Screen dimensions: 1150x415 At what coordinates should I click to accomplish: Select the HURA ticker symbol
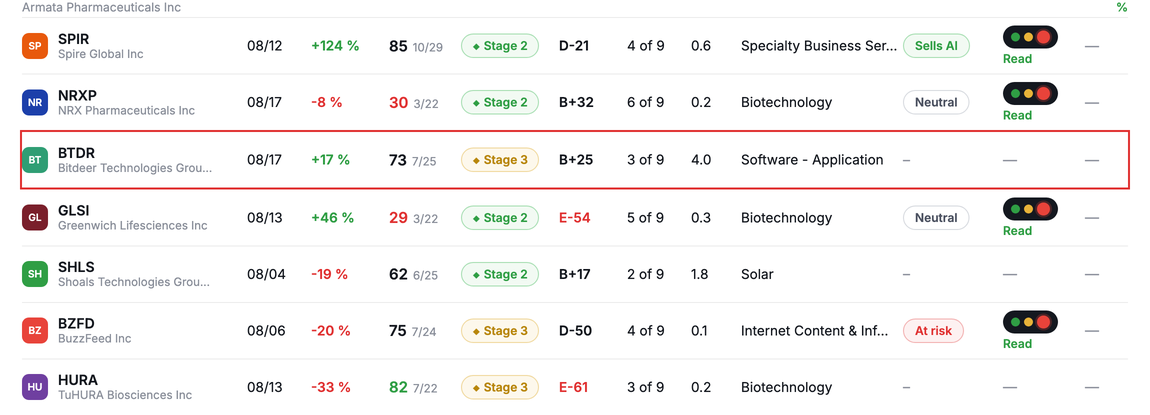click(x=78, y=380)
